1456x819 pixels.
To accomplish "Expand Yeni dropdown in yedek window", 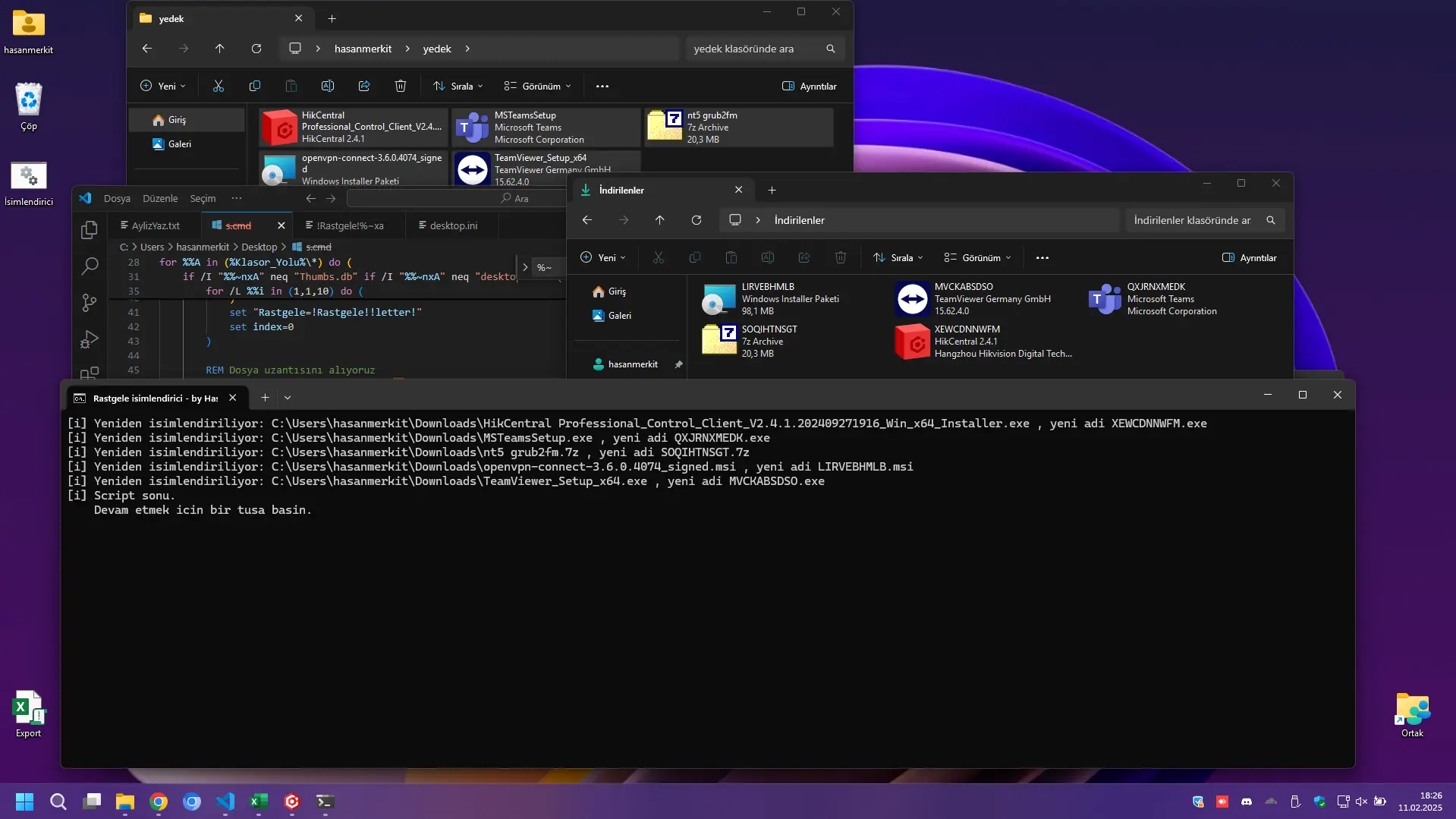I will (x=163, y=87).
